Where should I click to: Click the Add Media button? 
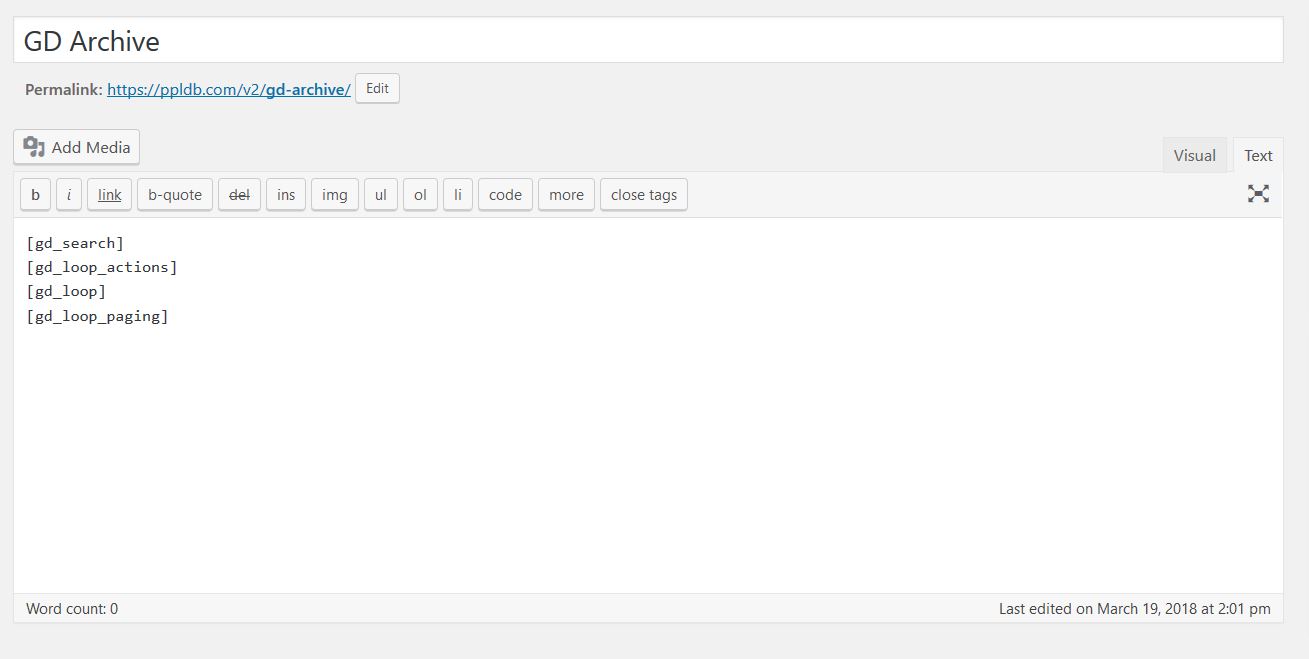(77, 147)
